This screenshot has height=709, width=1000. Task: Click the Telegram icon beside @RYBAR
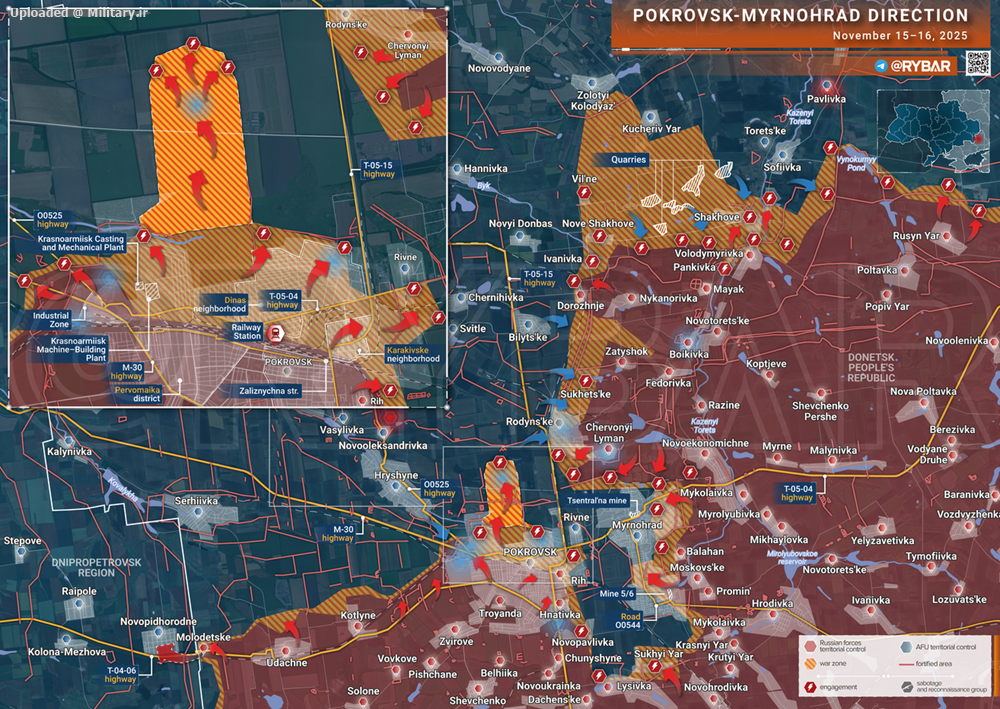[x=880, y=66]
